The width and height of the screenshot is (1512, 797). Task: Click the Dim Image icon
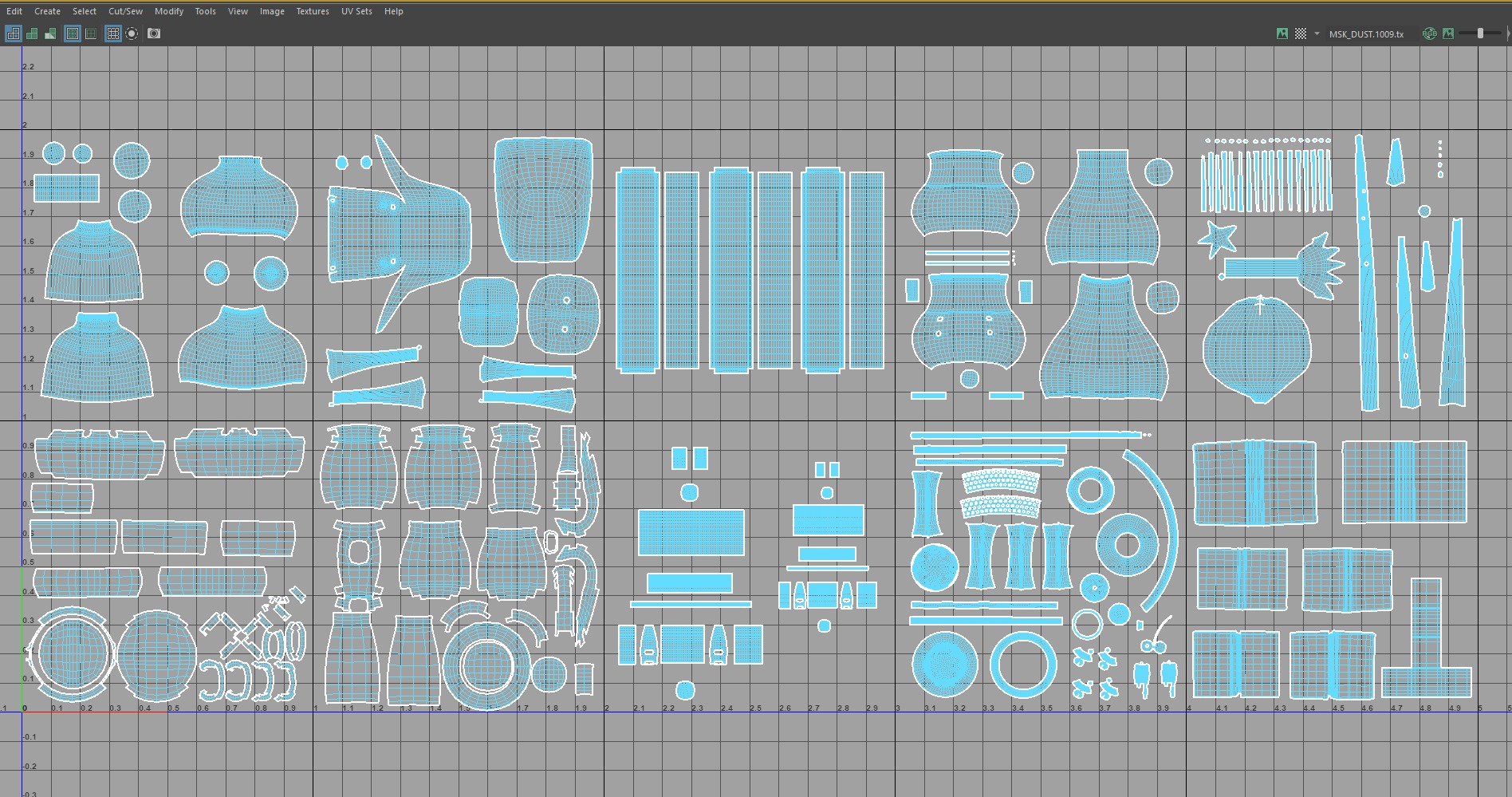(x=1448, y=34)
